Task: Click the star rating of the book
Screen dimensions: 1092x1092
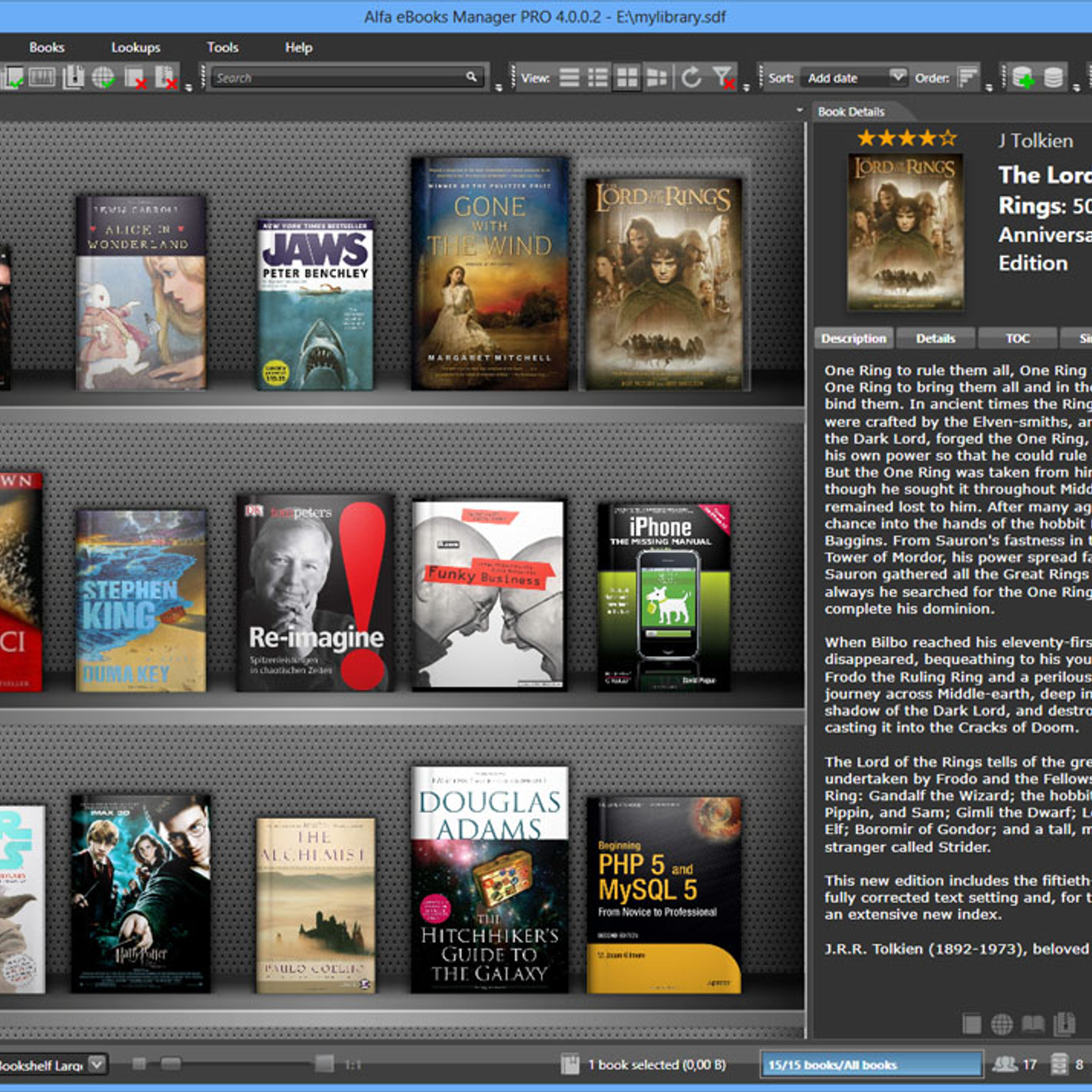Action: (x=907, y=139)
